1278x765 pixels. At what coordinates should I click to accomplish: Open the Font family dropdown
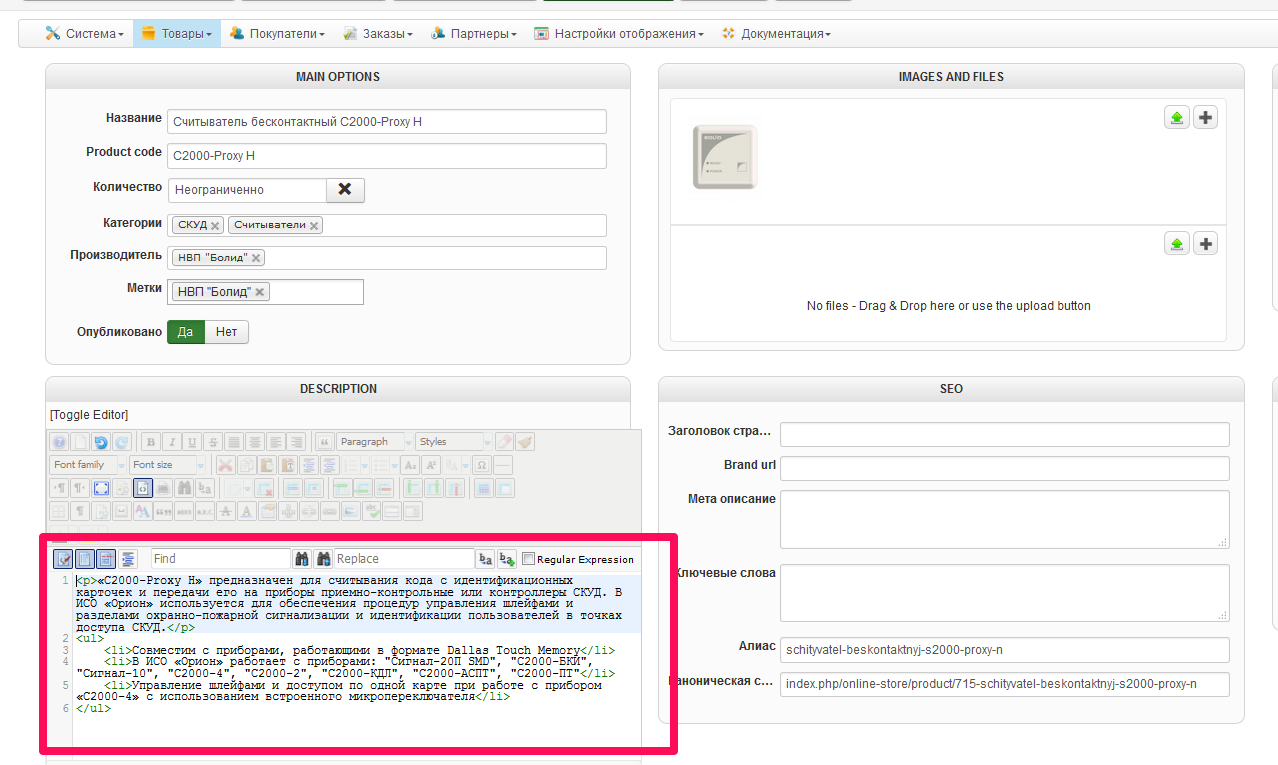click(88, 465)
